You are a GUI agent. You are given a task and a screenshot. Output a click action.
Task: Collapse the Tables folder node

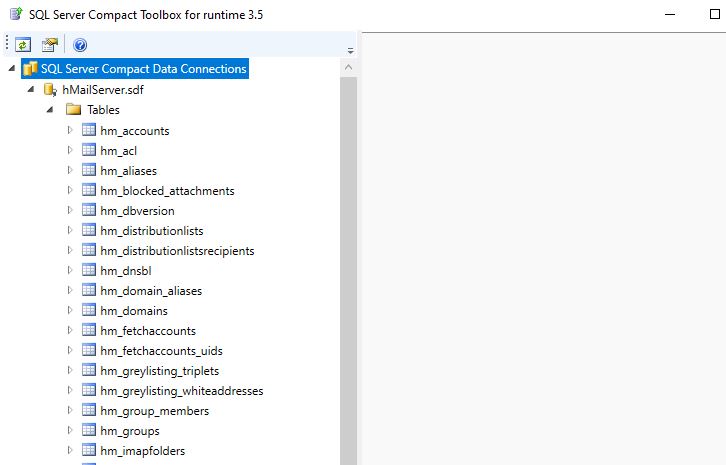50,109
